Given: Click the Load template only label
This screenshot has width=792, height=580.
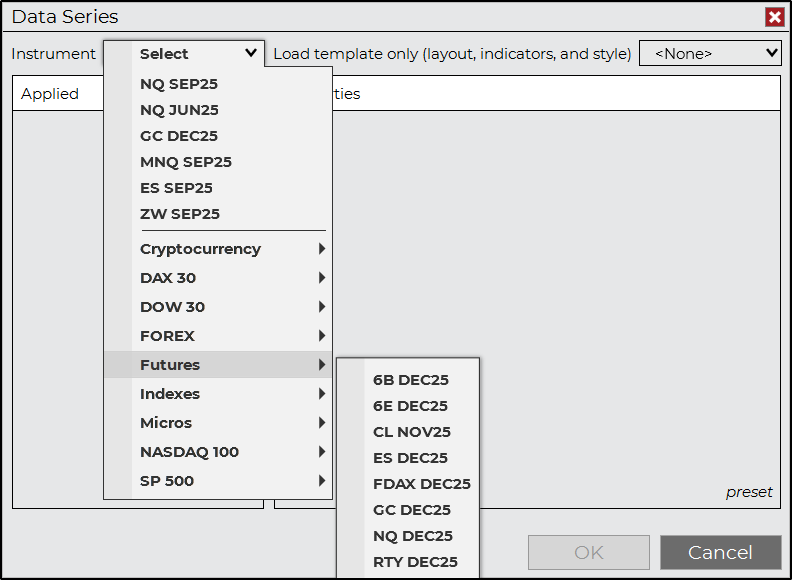Looking at the screenshot, I should (x=452, y=54).
